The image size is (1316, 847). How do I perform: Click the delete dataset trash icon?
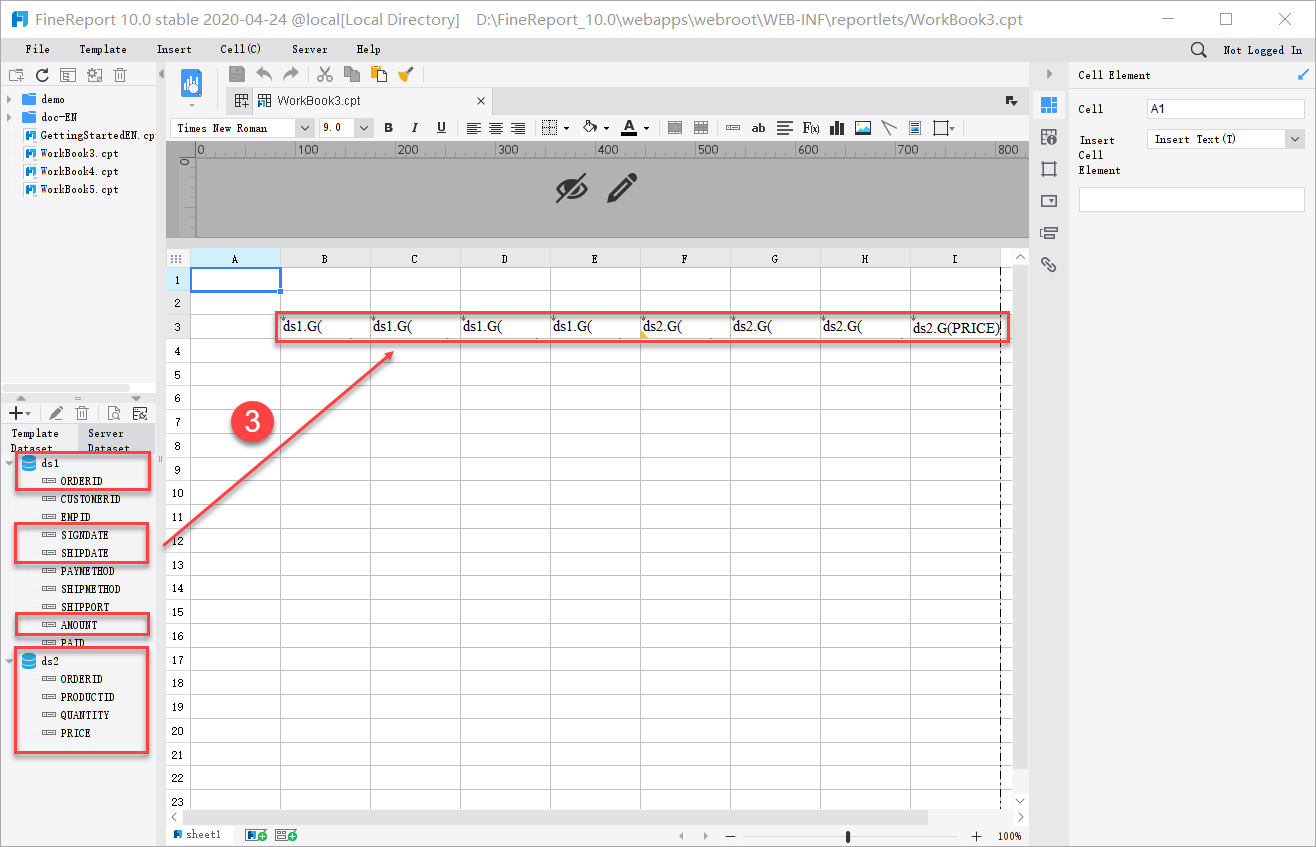coord(82,412)
